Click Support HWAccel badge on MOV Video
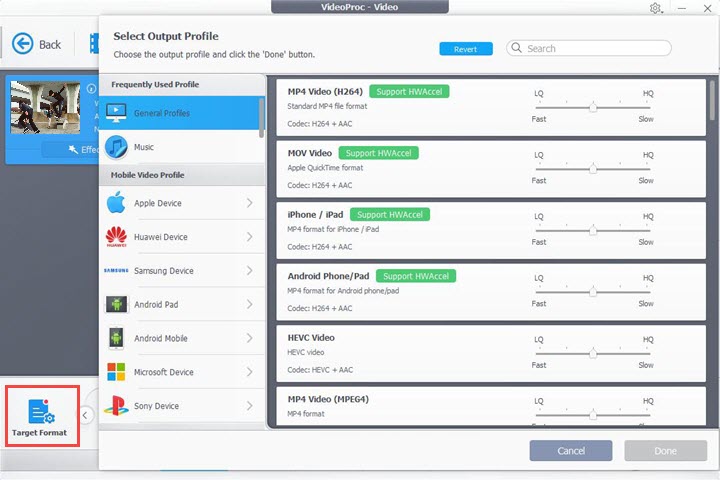The image size is (720, 480). pyautogui.click(x=378, y=153)
